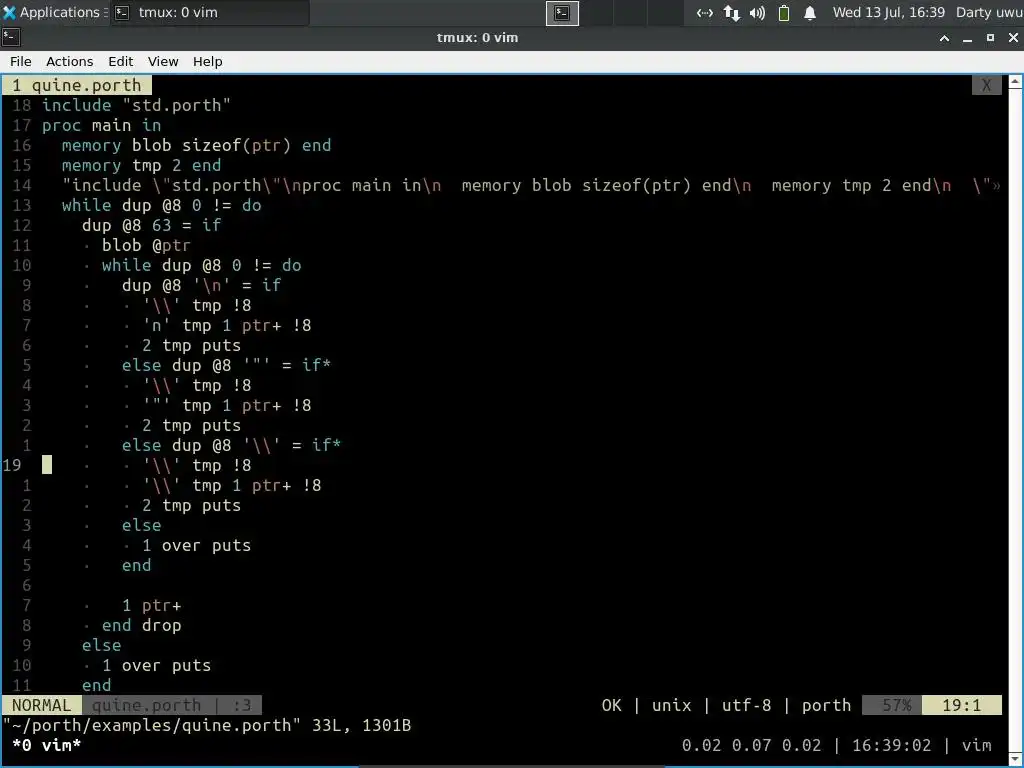Open the volume speaker tray icon

pyautogui.click(x=758, y=12)
